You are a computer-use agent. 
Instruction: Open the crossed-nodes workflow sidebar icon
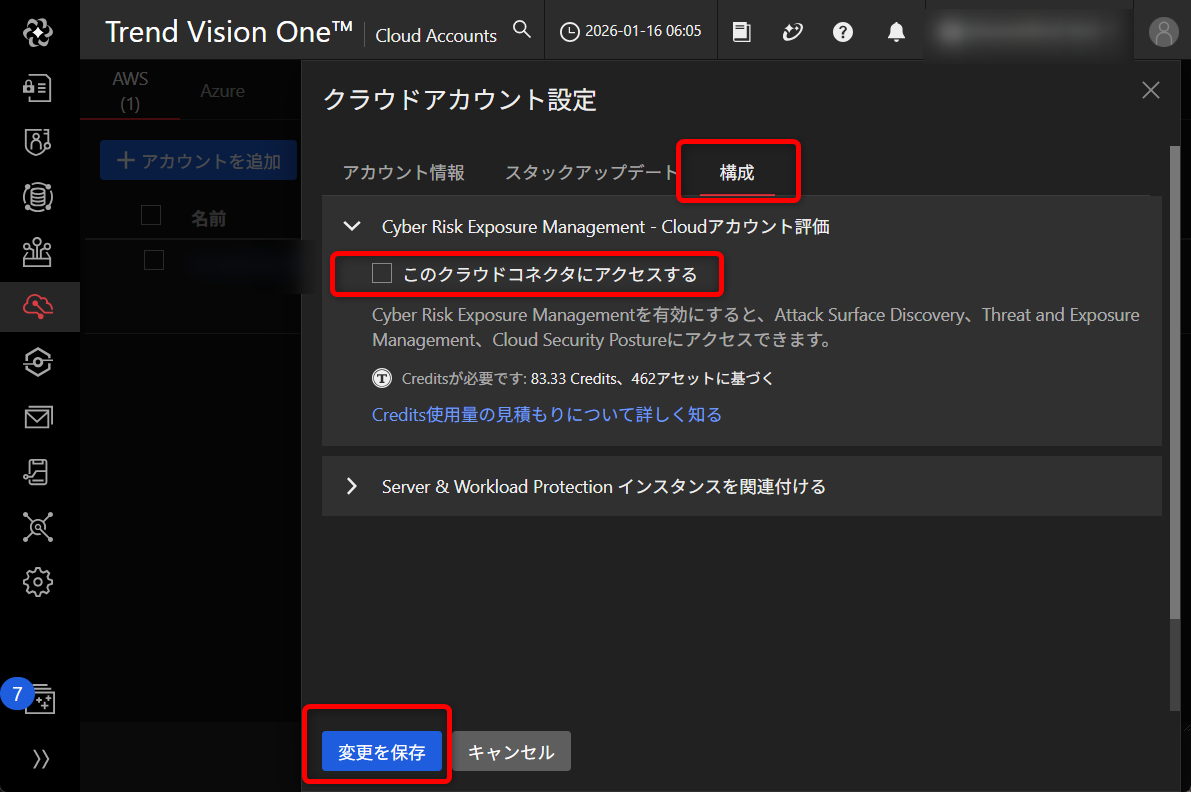37,527
